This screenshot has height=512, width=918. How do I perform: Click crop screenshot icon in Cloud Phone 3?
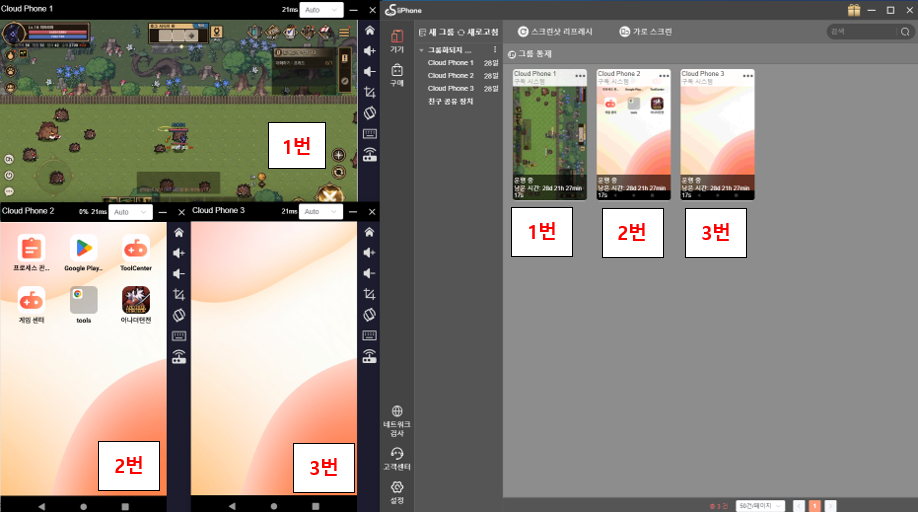pyautogui.click(x=369, y=294)
